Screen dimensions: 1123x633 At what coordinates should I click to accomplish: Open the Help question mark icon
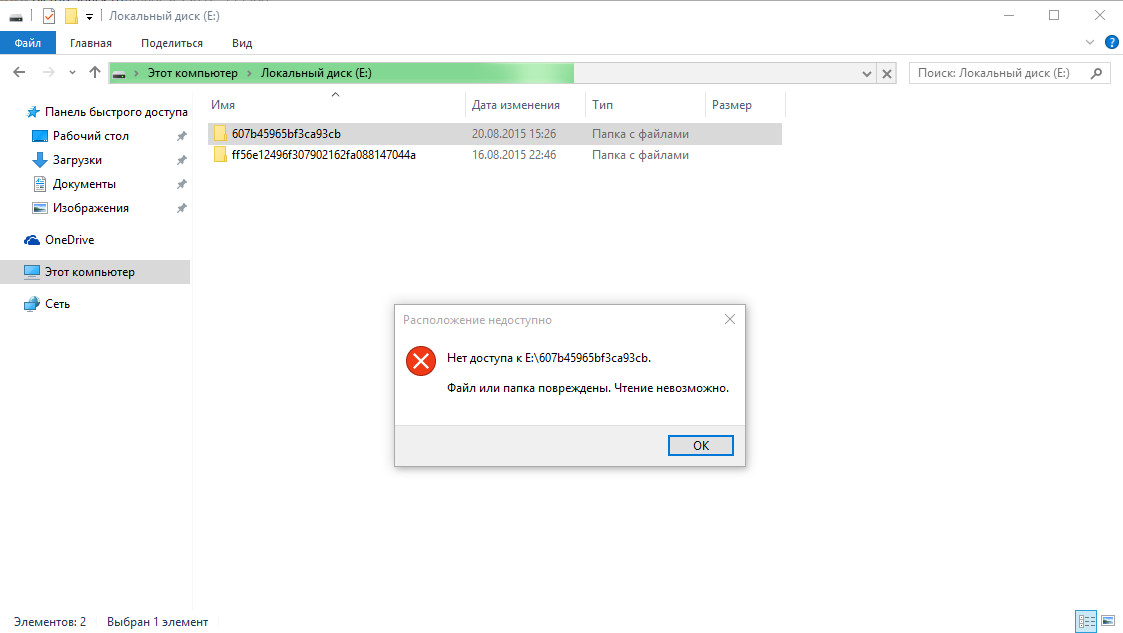coord(1112,42)
